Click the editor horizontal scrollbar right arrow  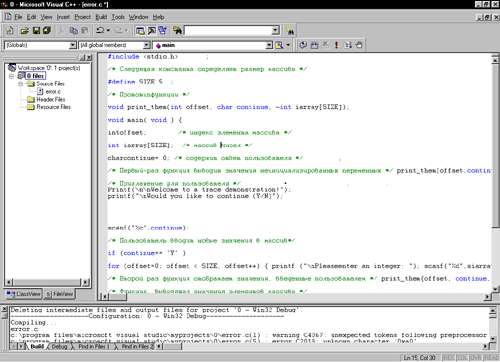click(487, 296)
